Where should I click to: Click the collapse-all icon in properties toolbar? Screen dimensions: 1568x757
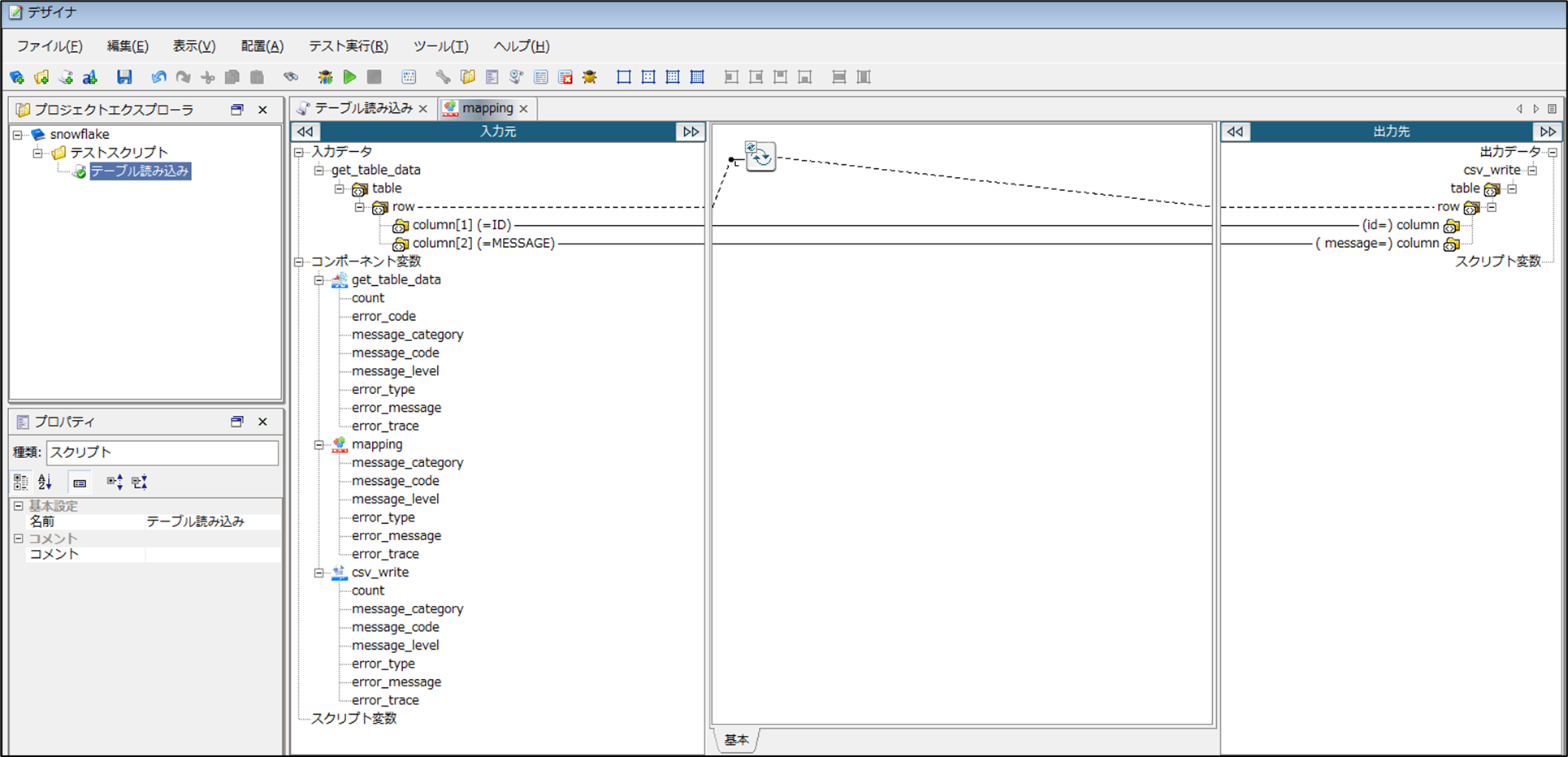(140, 482)
